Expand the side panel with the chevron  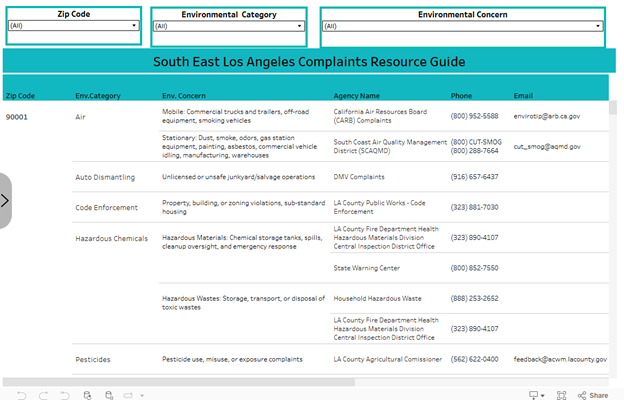[5, 201]
